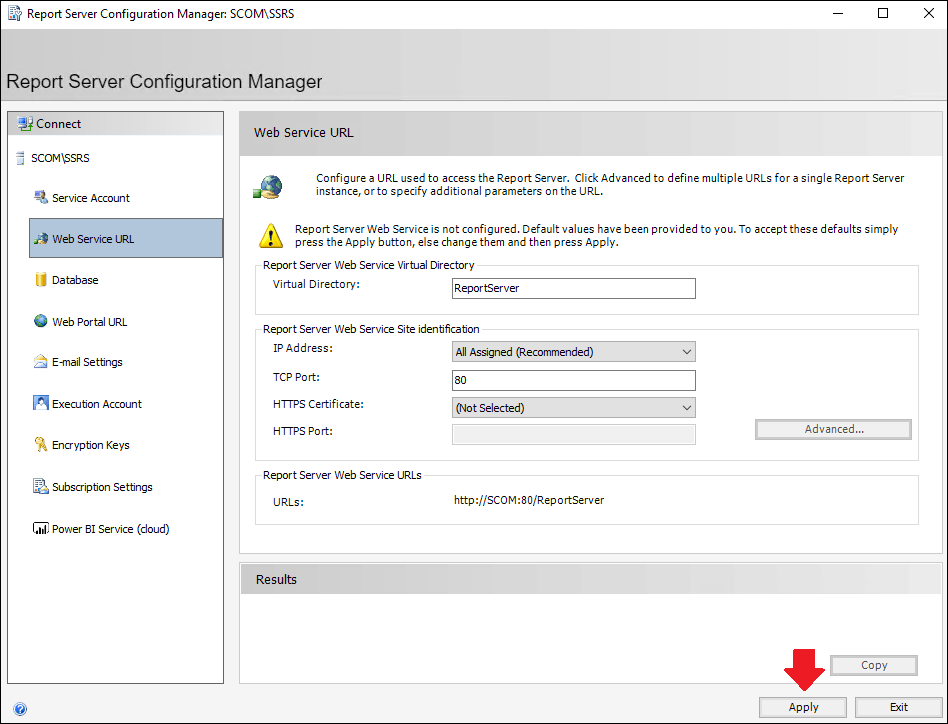Click the Apply button
Screen dimensions: 948x724
803,707
